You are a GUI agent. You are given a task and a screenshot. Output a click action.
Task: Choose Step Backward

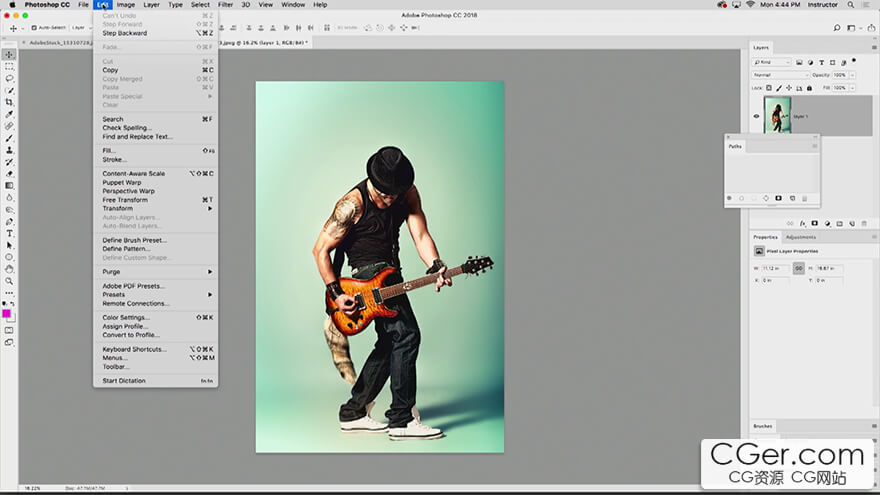(x=156, y=33)
